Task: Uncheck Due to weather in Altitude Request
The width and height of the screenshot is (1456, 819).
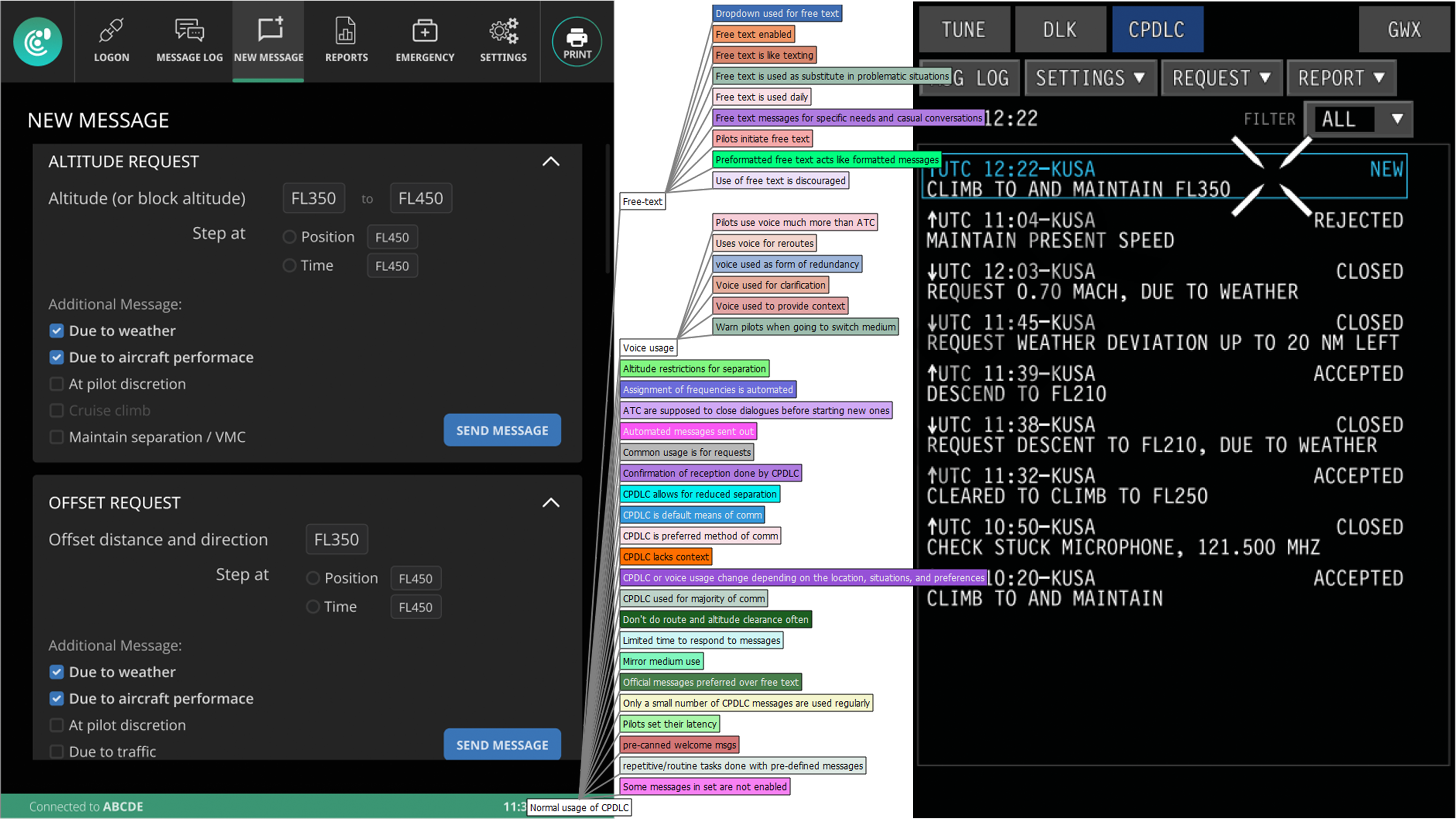Action: 56,331
